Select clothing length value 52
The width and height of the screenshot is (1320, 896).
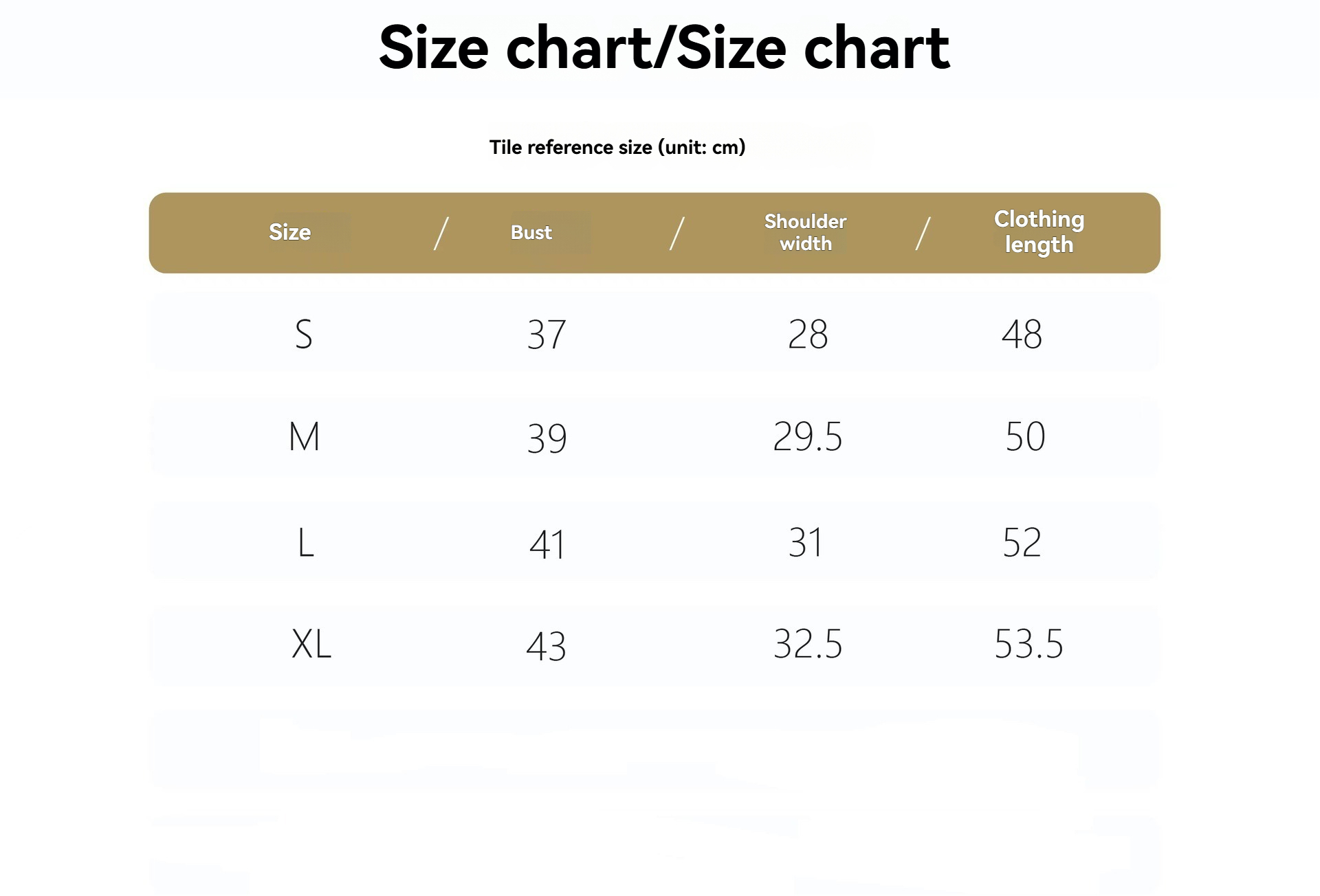(1022, 543)
